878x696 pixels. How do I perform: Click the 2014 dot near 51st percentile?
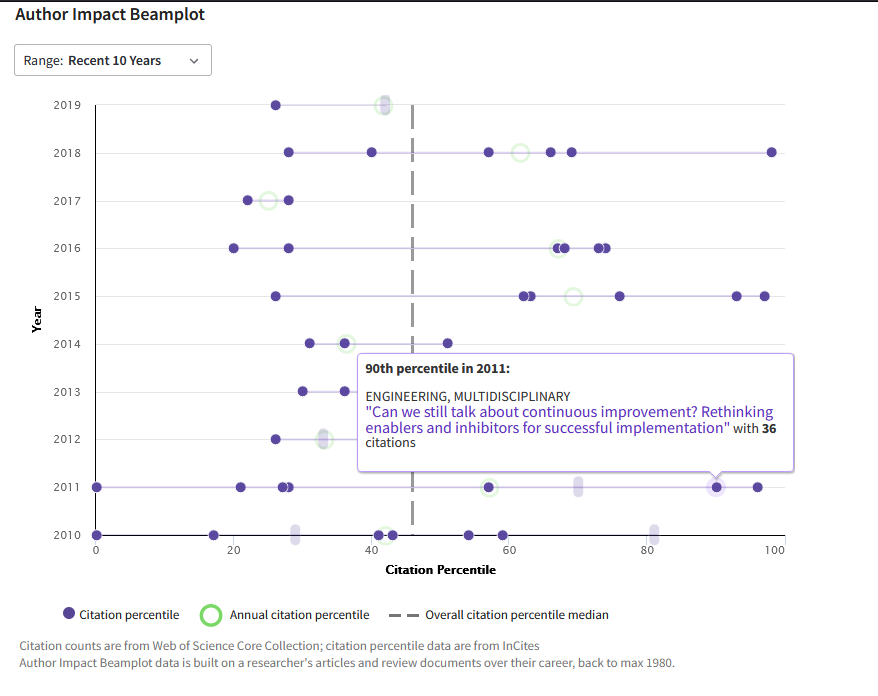point(447,344)
